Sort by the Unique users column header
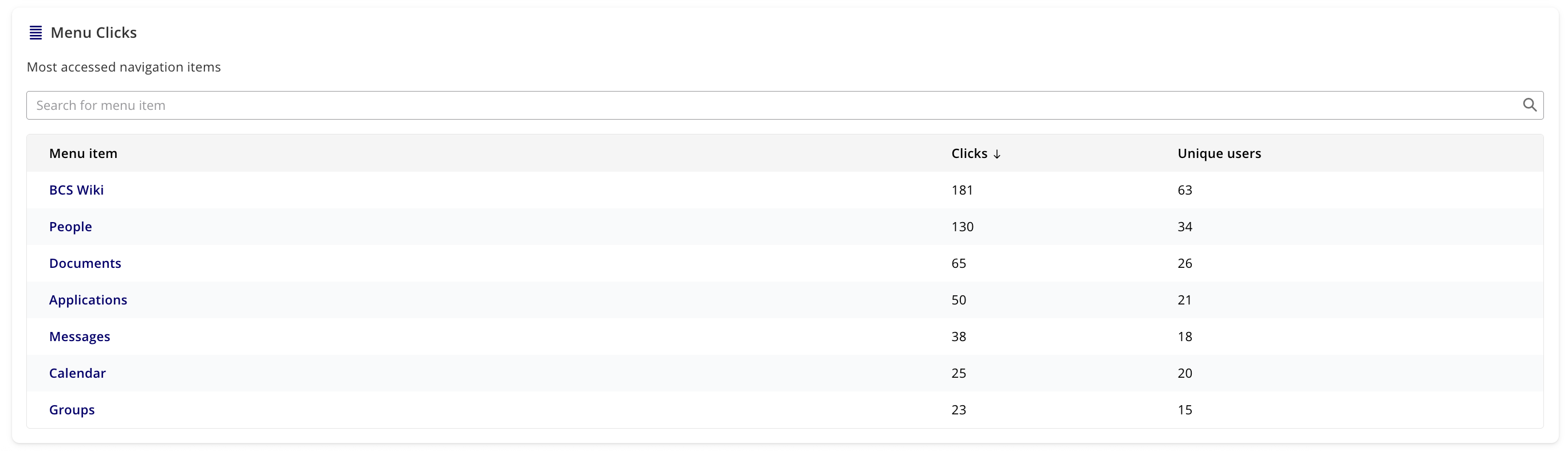 1219,153
